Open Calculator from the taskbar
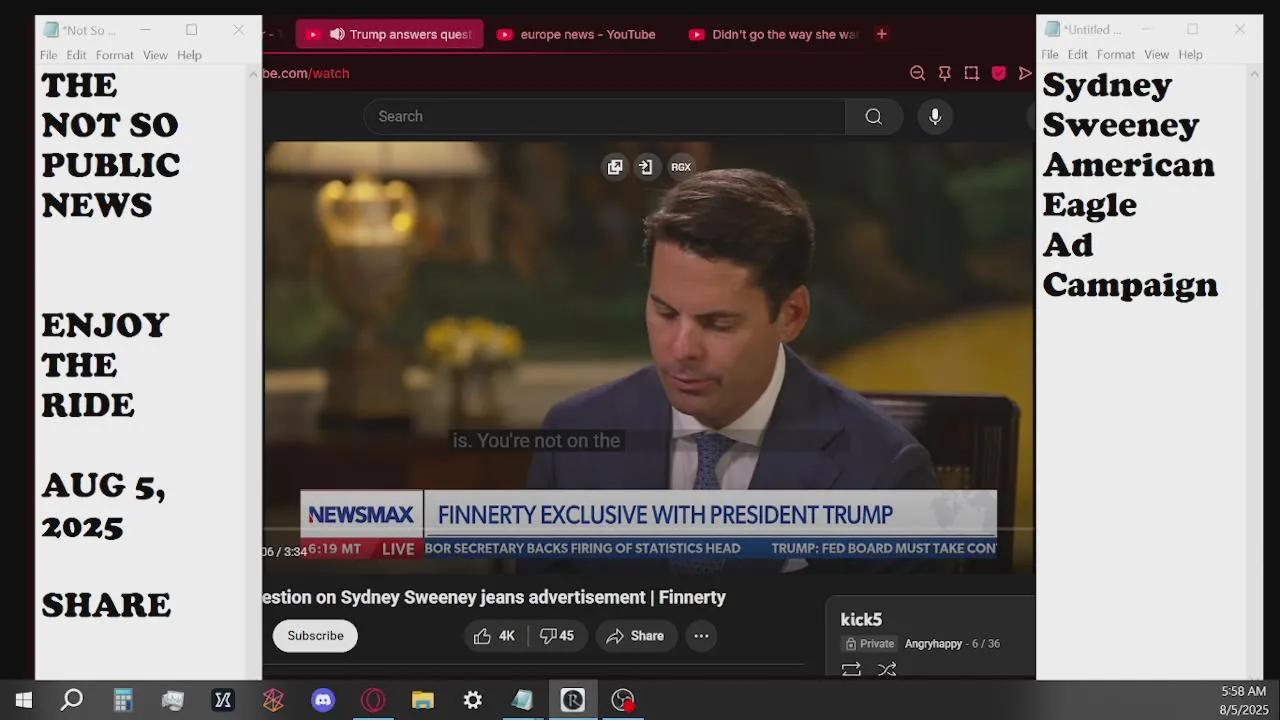The width and height of the screenshot is (1280, 720). 123,700
